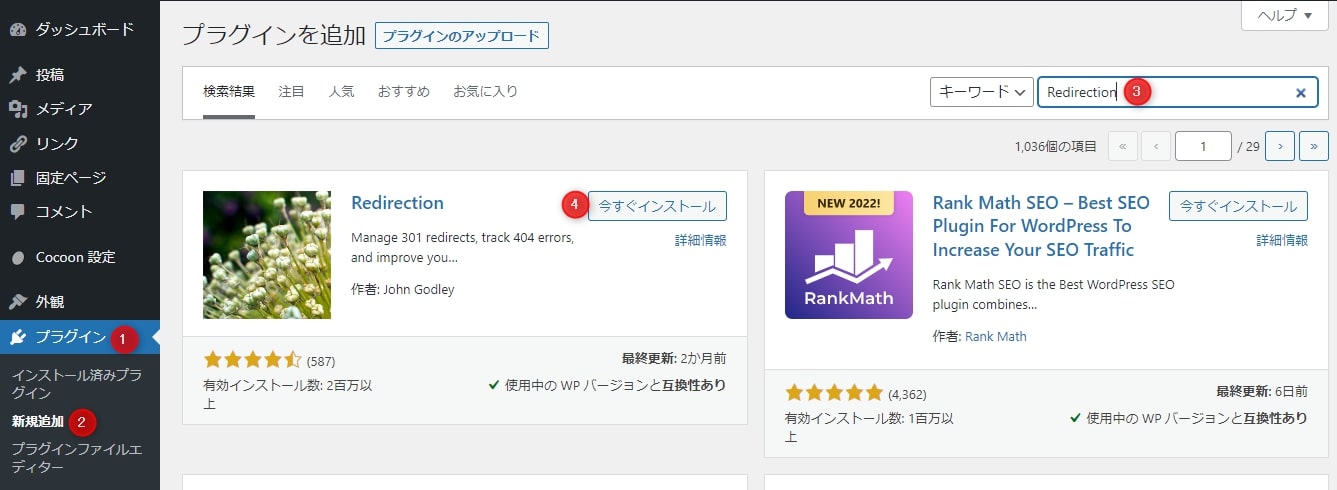The height and width of the screenshot is (490, 1337).
Task: Switch to 人気 tab
Action: [x=341, y=92]
